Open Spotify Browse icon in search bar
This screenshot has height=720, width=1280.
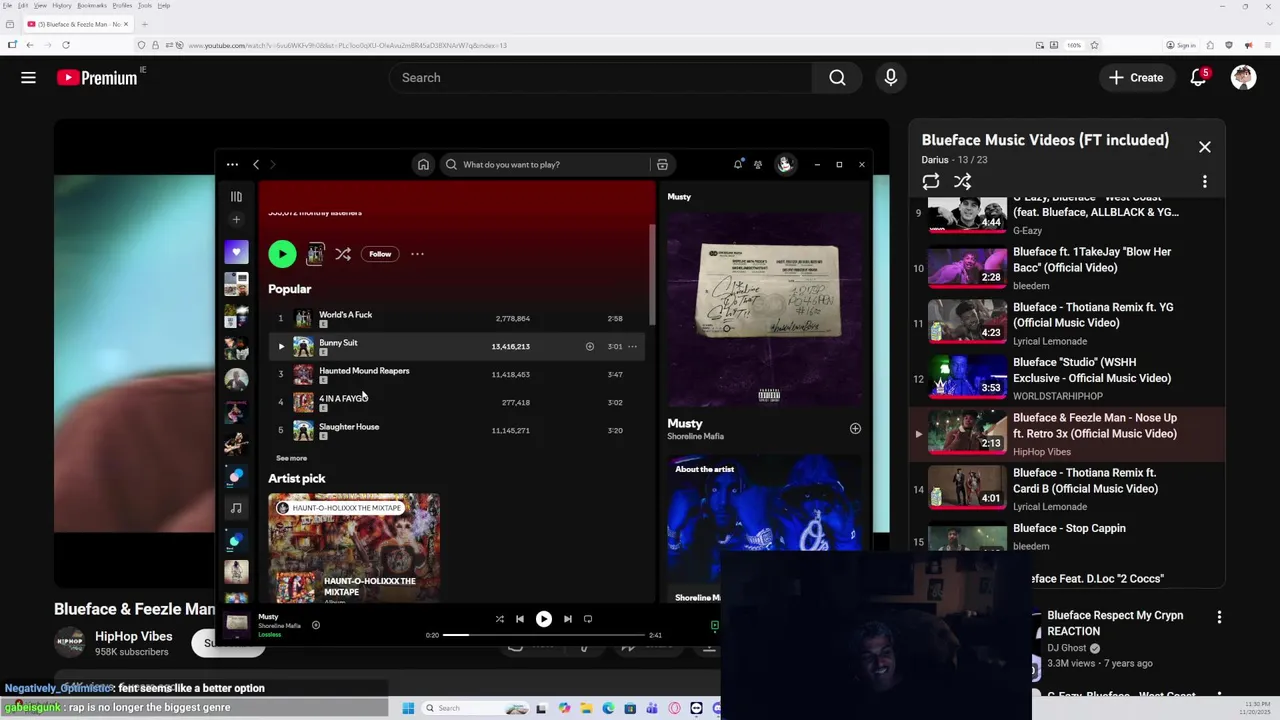click(662, 164)
